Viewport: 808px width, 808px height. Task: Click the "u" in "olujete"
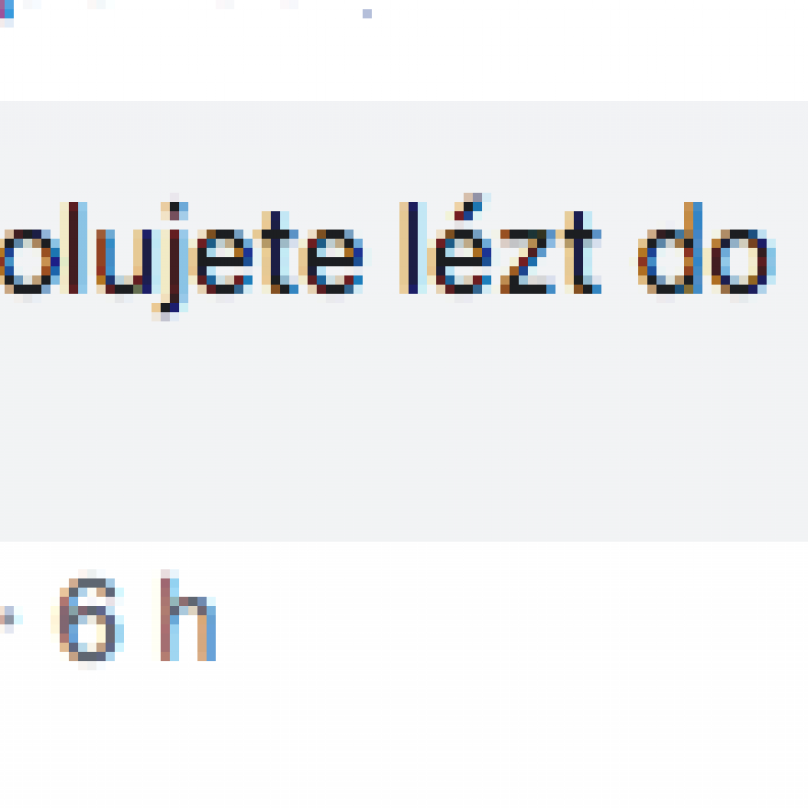click(x=124, y=262)
